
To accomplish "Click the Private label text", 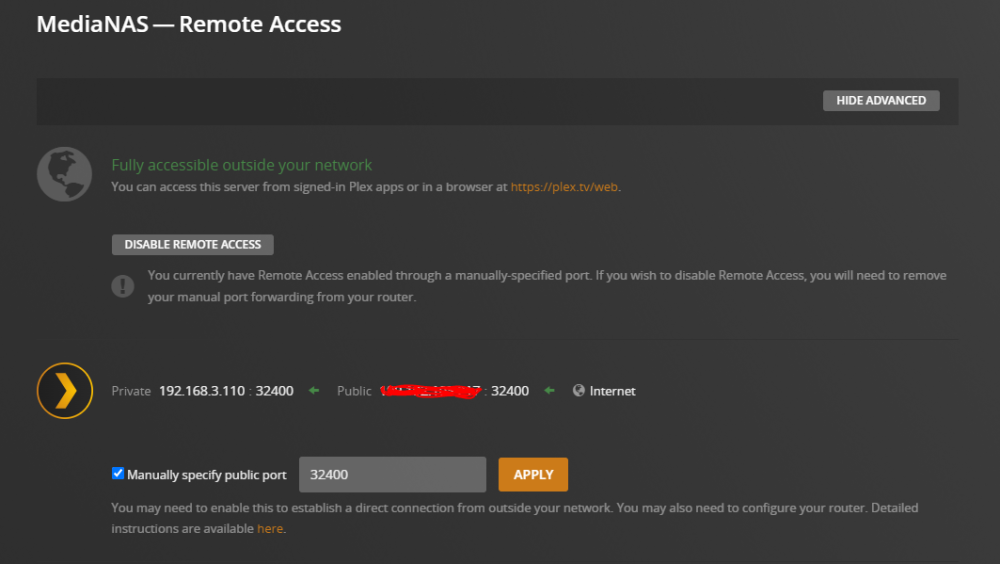I will (131, 391).
